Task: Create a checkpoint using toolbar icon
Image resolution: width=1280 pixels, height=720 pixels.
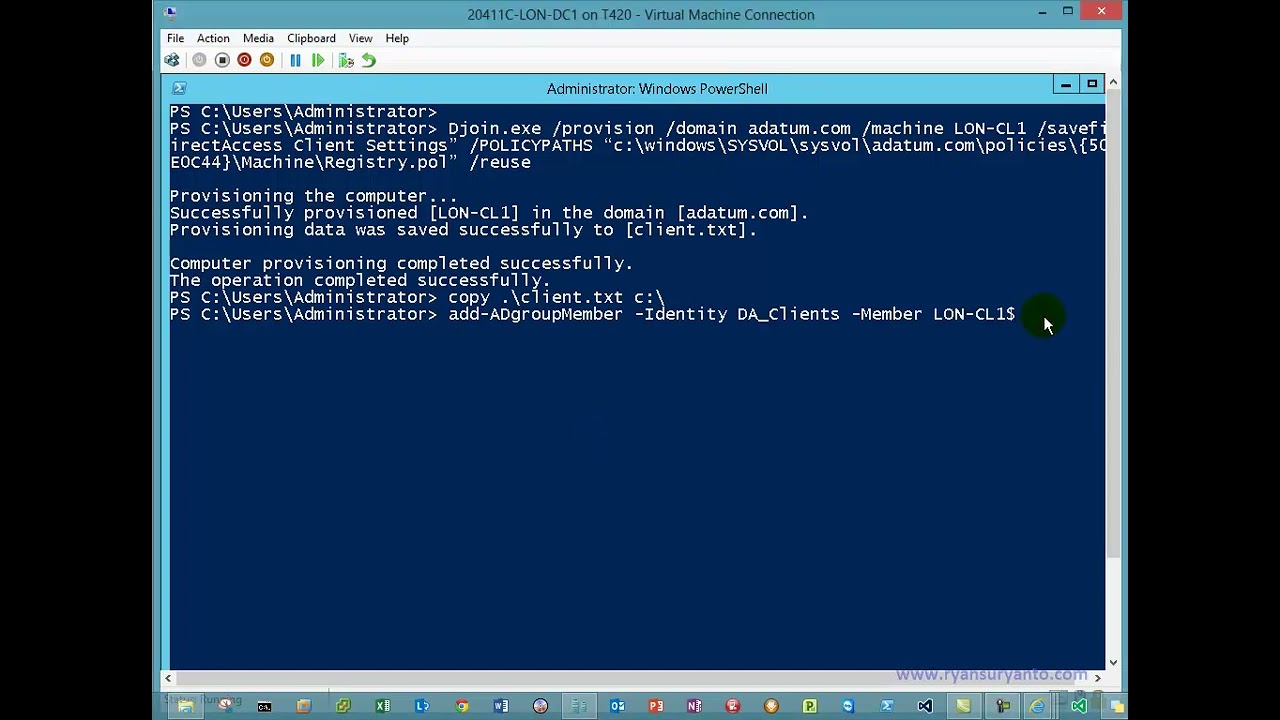Action: click(346, 60)
